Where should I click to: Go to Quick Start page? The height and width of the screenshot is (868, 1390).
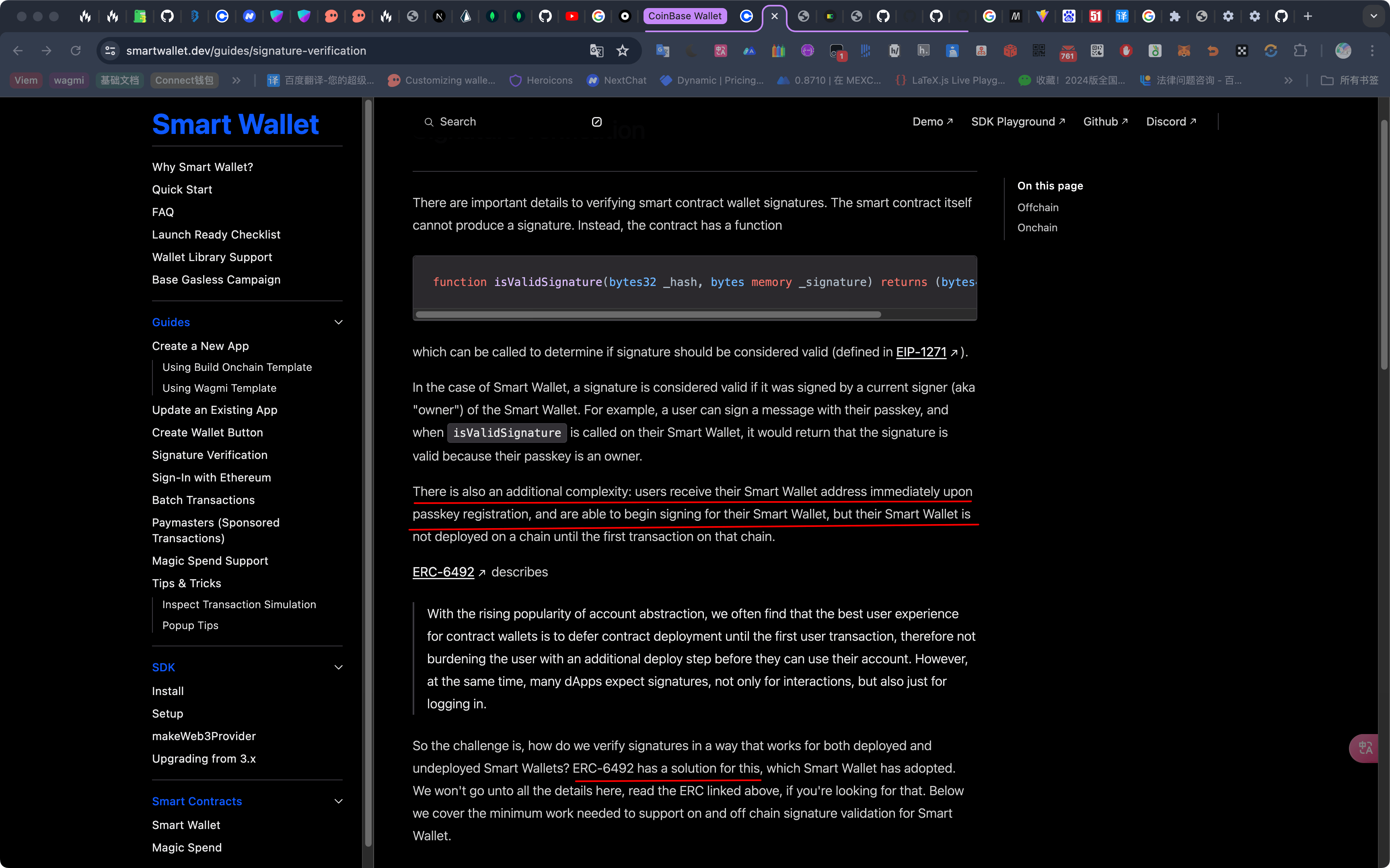[x=182, y=189]
